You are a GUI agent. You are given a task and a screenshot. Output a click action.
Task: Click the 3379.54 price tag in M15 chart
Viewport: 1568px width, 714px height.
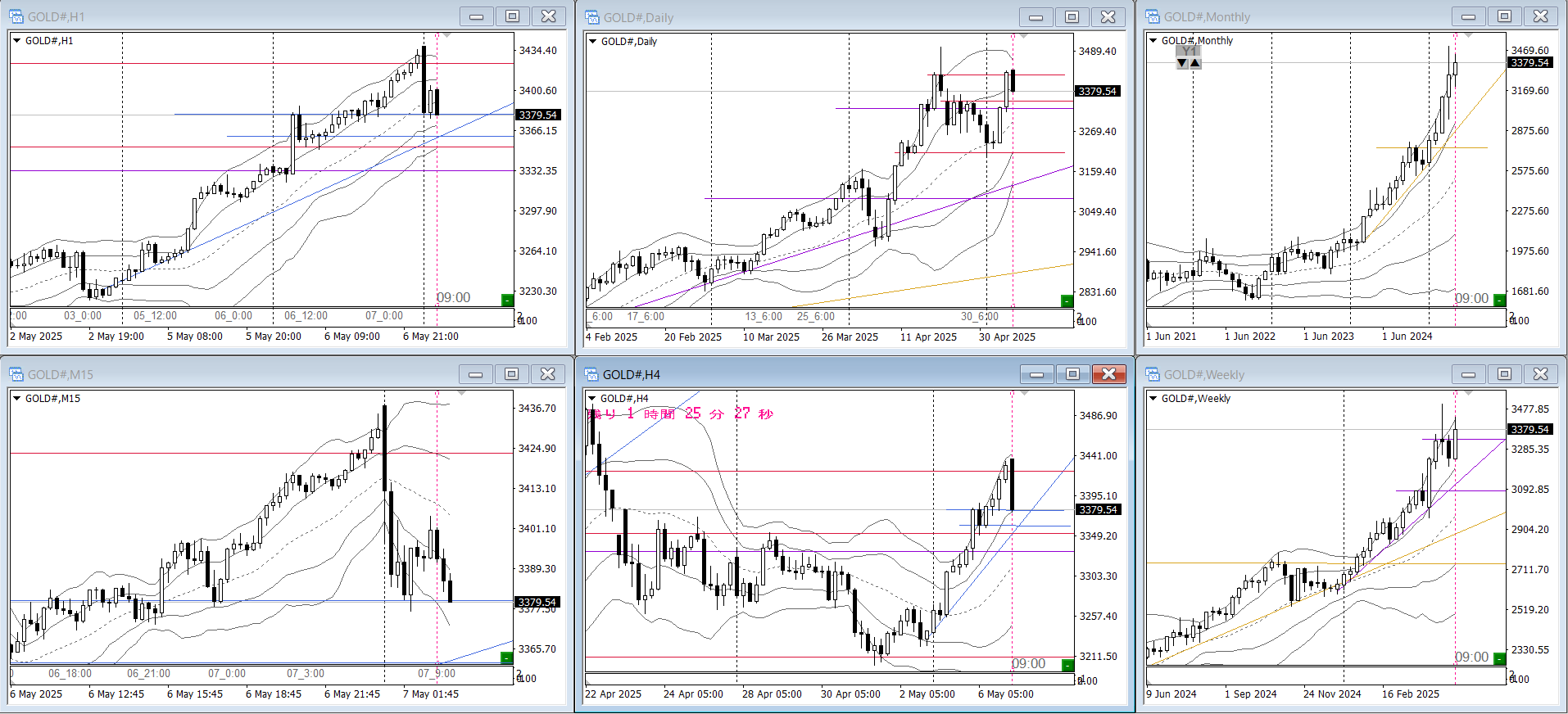click(x=537, y=603)
